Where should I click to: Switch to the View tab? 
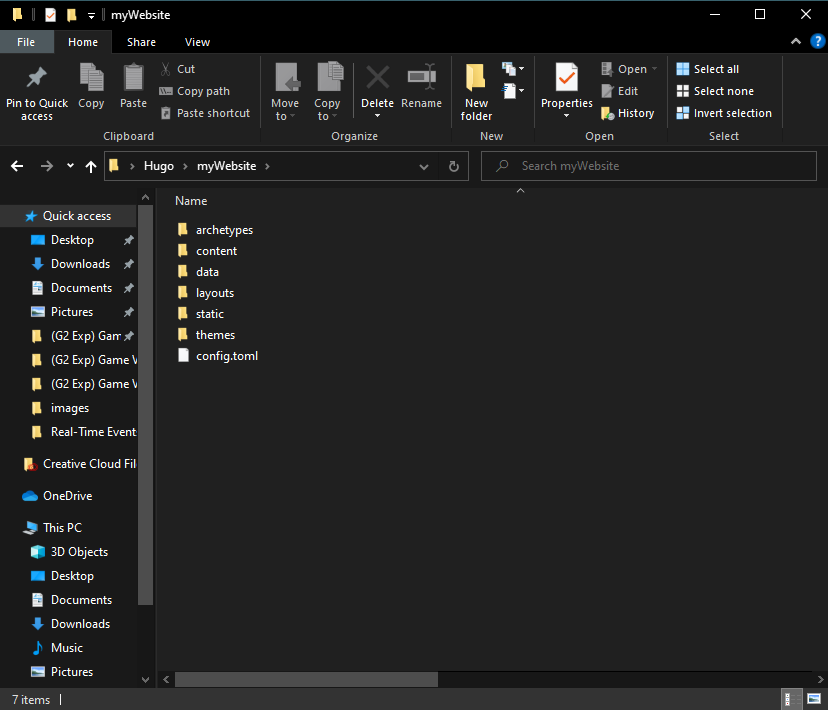[197, 42]
